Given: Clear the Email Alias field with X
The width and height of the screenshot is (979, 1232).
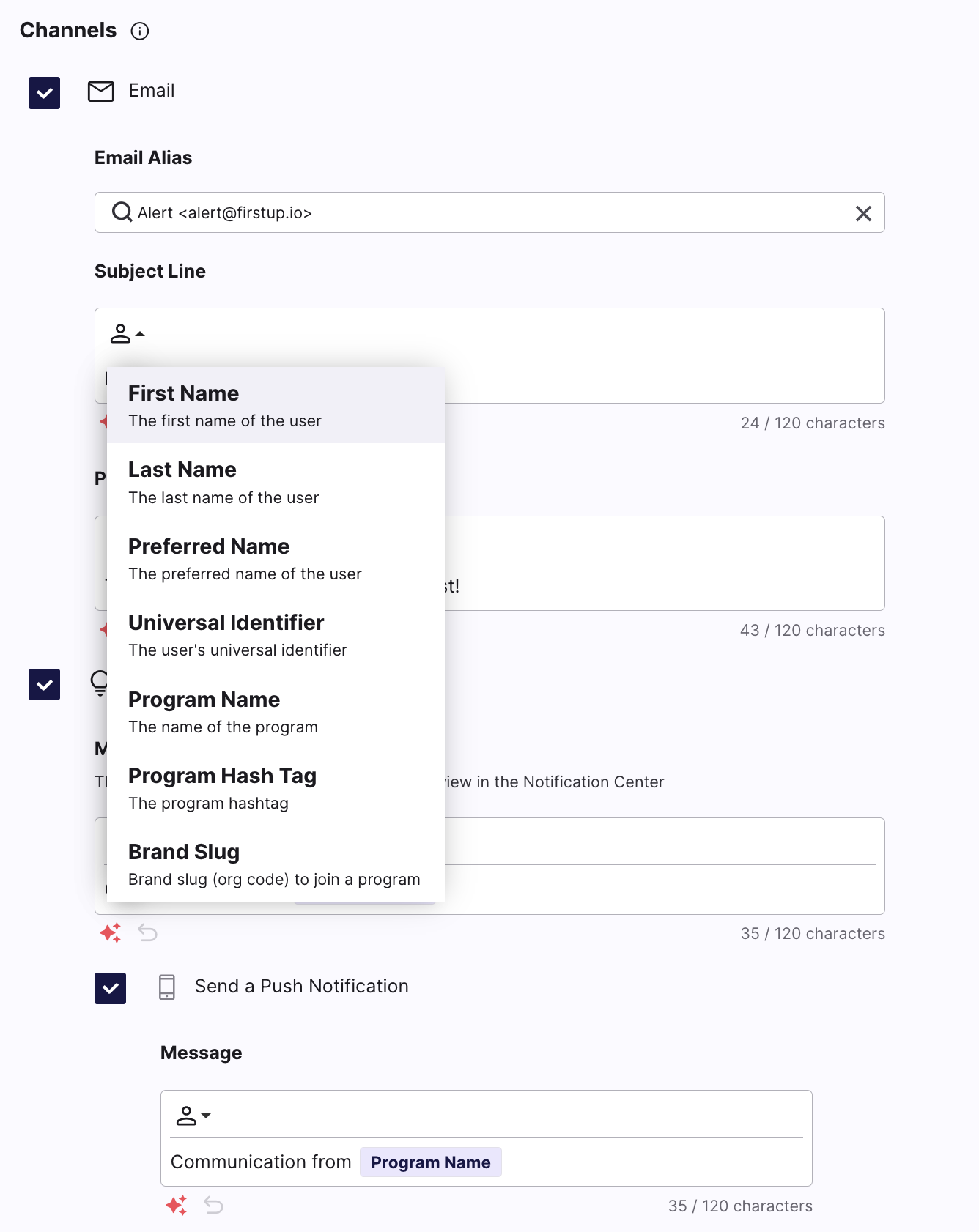Looking at the screenshot, I should [863, 213].
